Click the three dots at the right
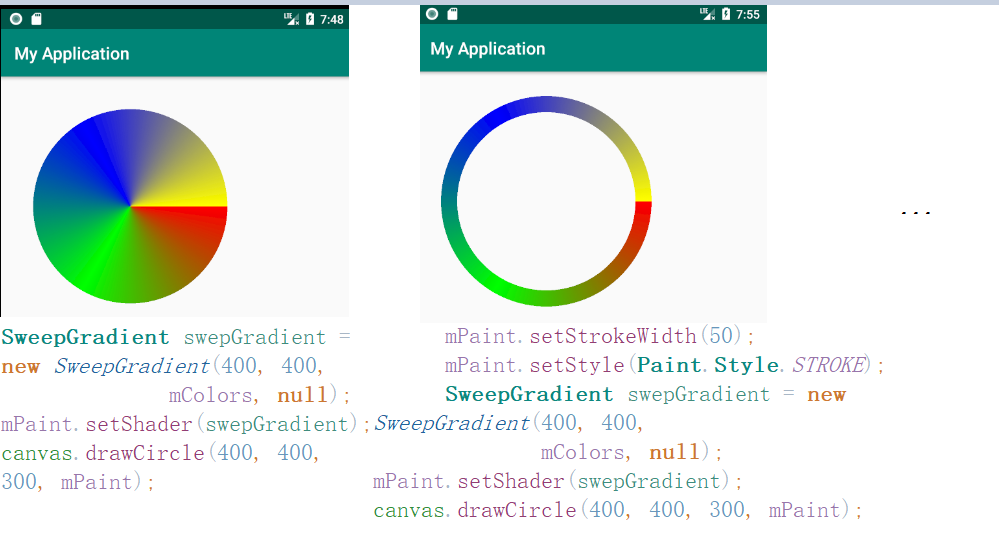This screenshot has width=999, height=549. pos(916,213)
